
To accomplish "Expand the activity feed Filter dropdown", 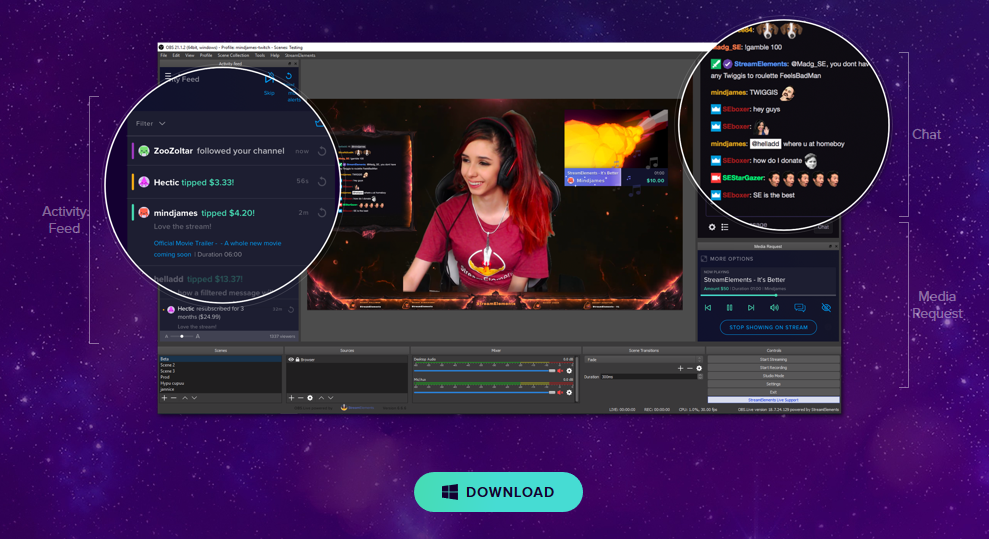I will [151, 124].
